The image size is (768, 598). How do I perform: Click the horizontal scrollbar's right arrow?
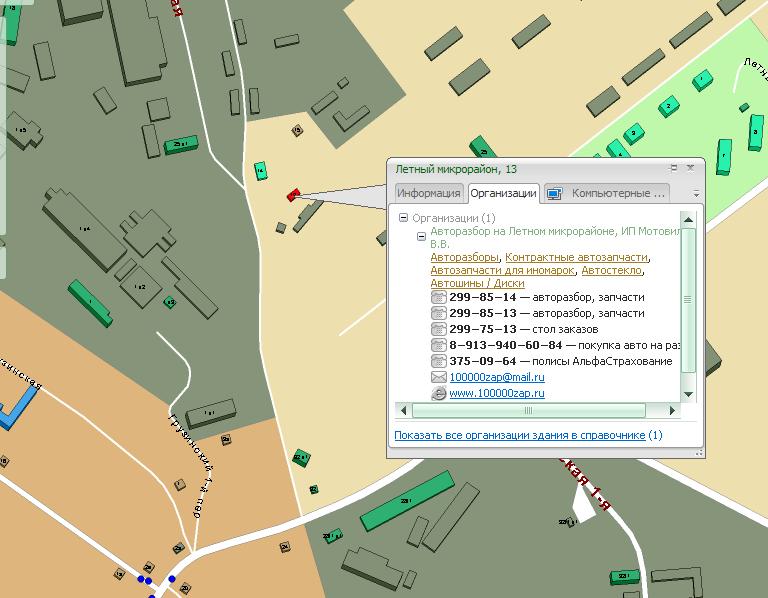point(673,410)
